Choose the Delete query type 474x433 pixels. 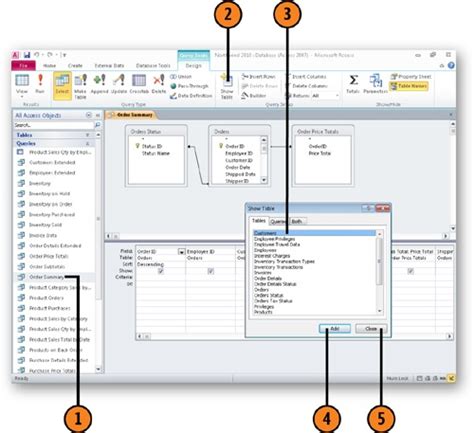159,84
